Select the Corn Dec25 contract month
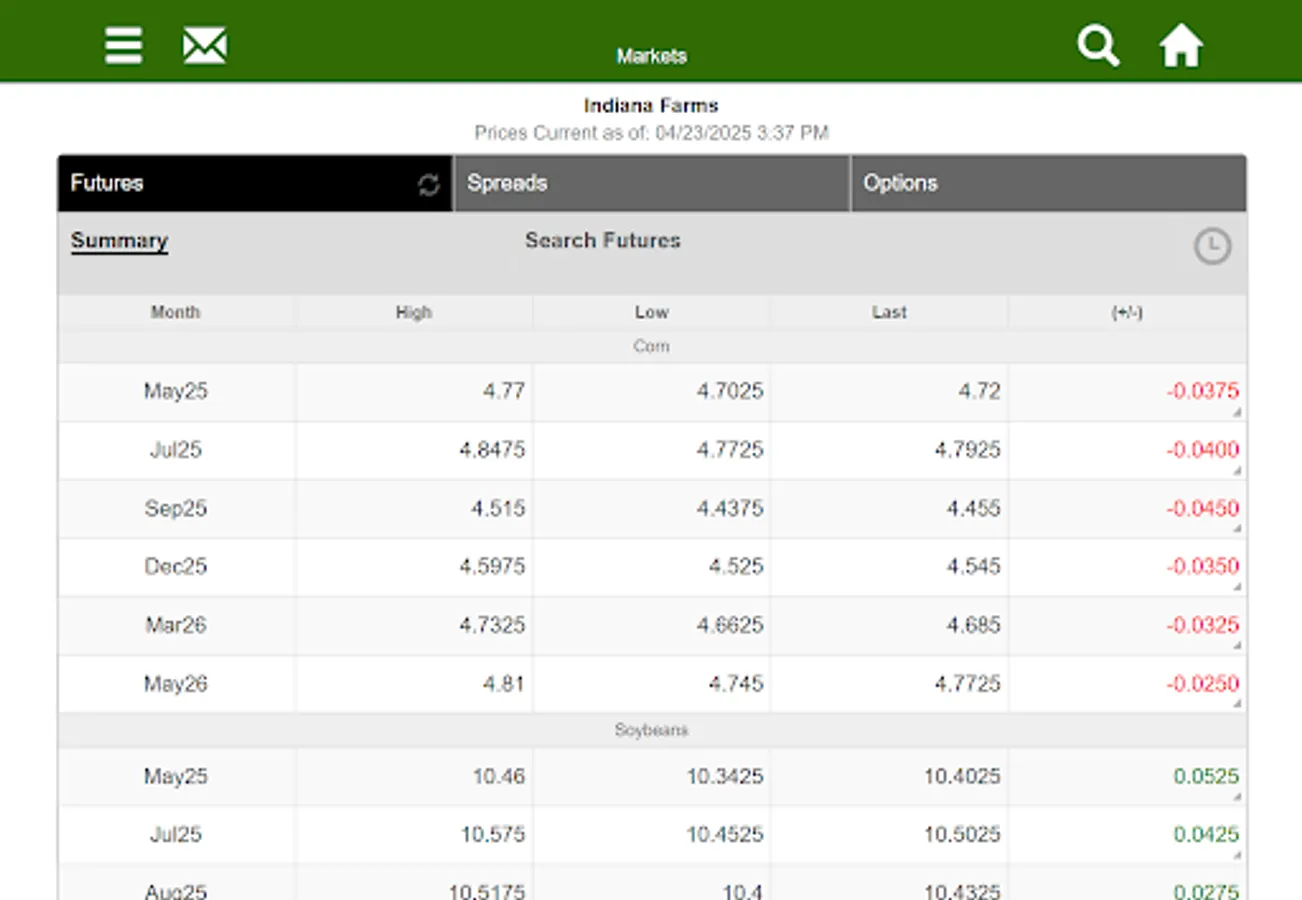This screenshot has width=1302, height=900. tap(175, 567)
